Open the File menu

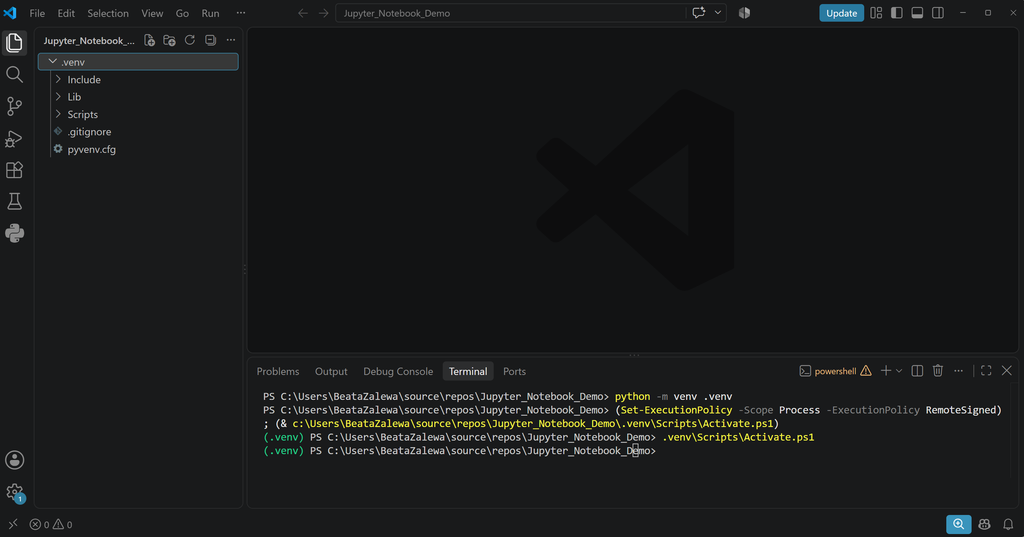[x=37, y=13]
